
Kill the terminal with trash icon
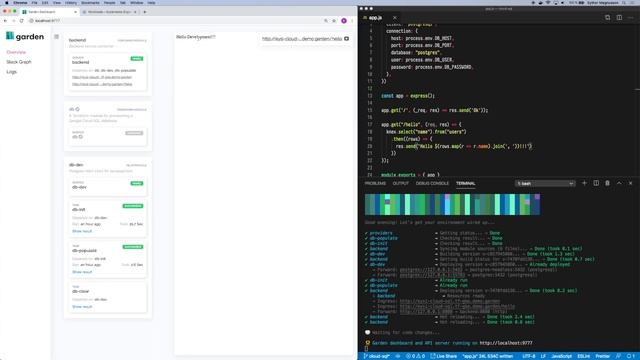(607, 183)
